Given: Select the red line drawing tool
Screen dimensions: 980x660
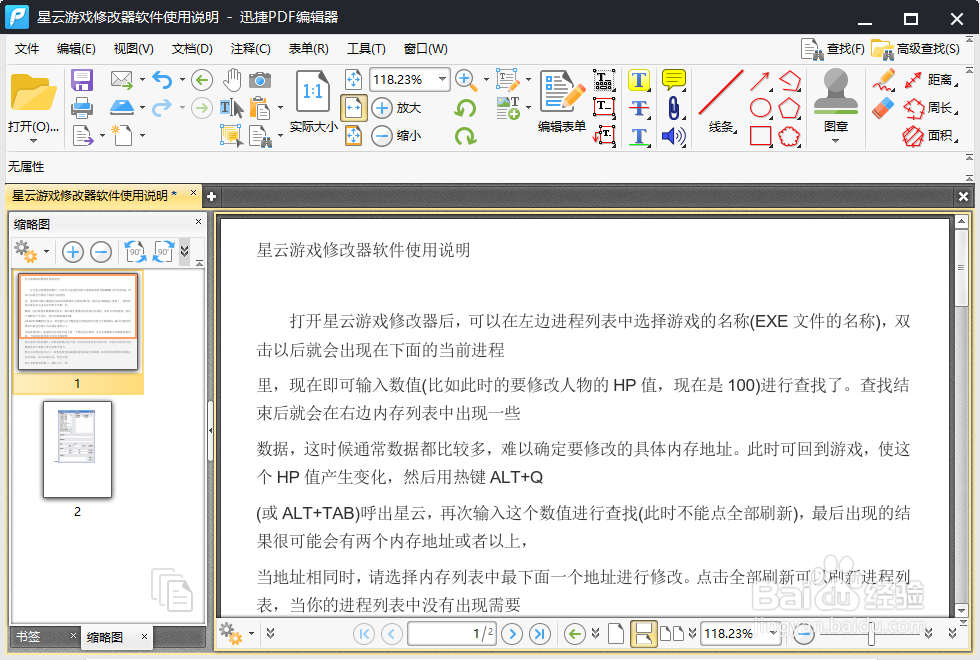Looking at the screenshot, I should pyautogui.click(x=721, y=92).
